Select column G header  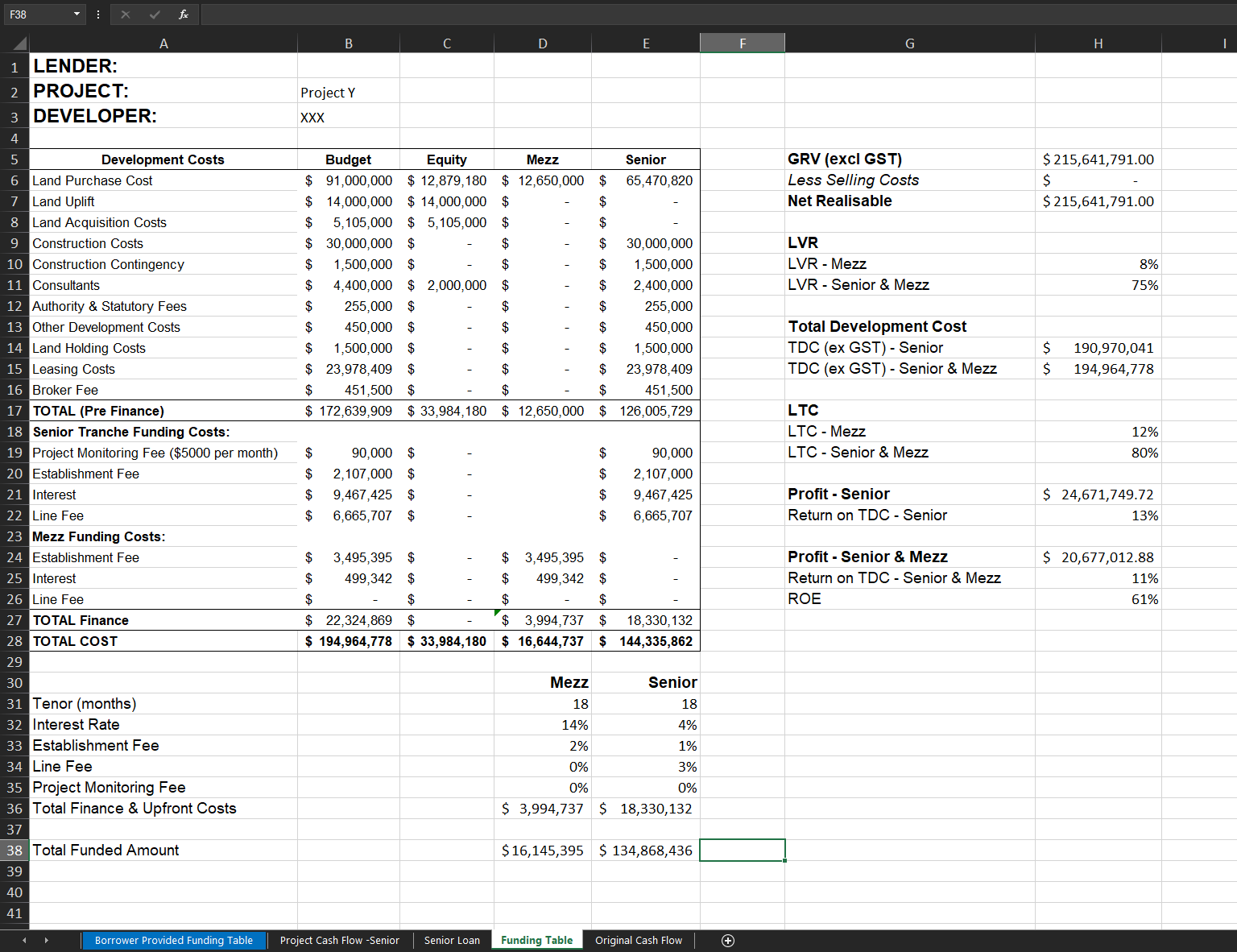[910, 43]
